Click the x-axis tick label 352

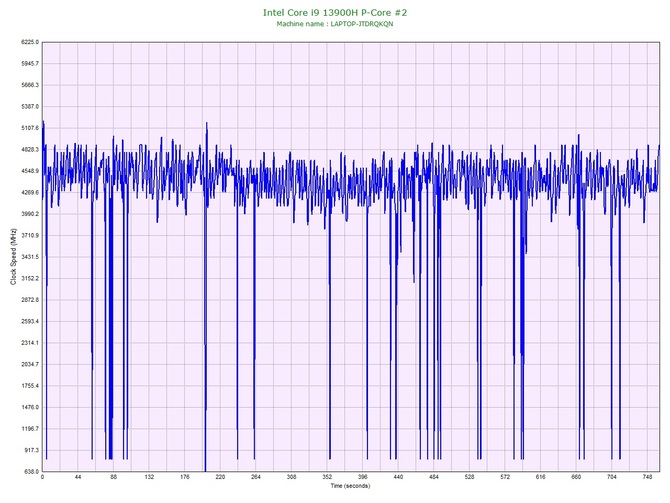tap(327, 477)
